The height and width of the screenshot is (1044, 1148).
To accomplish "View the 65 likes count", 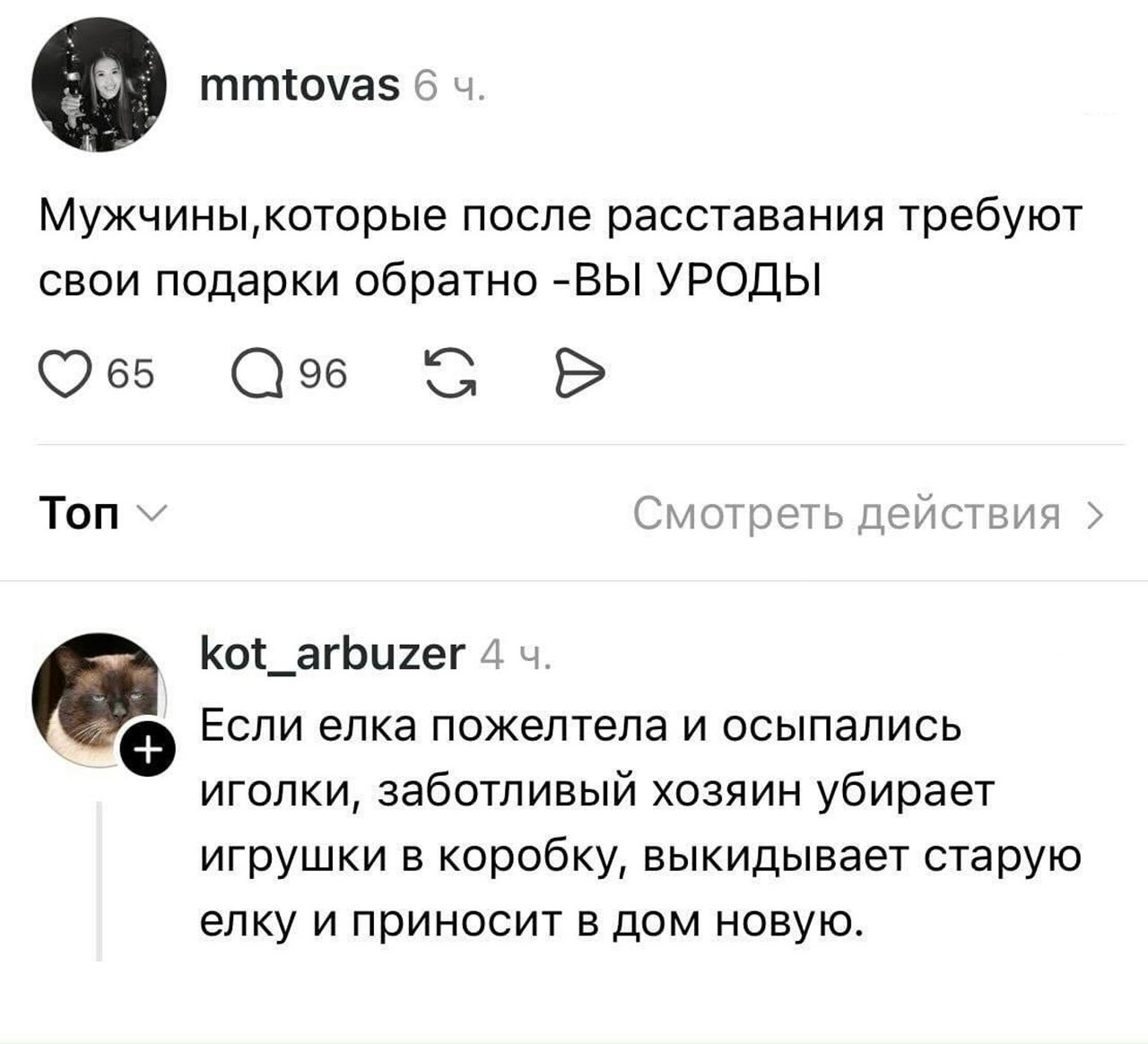I will (x=131, y=373).
